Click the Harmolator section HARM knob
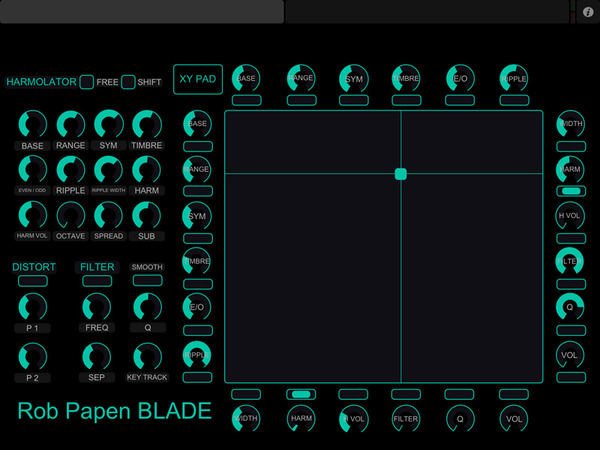This screenshot has width=600, height=450. [147, 169]
